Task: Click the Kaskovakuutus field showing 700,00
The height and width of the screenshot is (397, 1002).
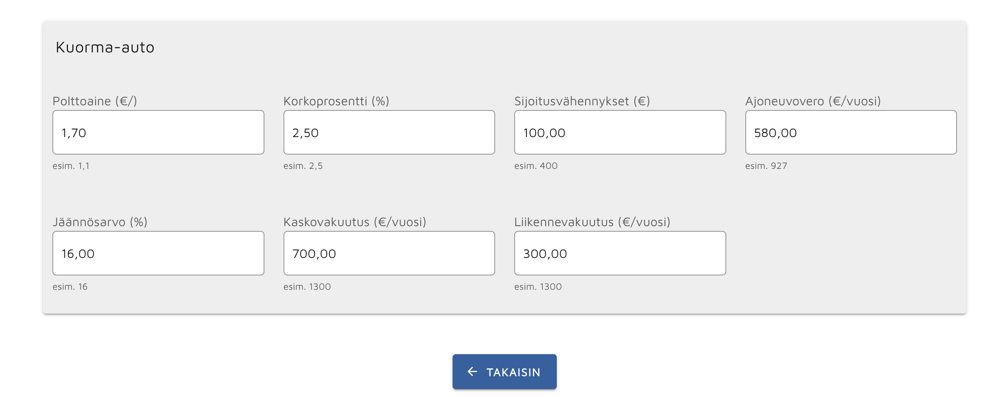Action: pyautogui.click(x=389, y=253)
